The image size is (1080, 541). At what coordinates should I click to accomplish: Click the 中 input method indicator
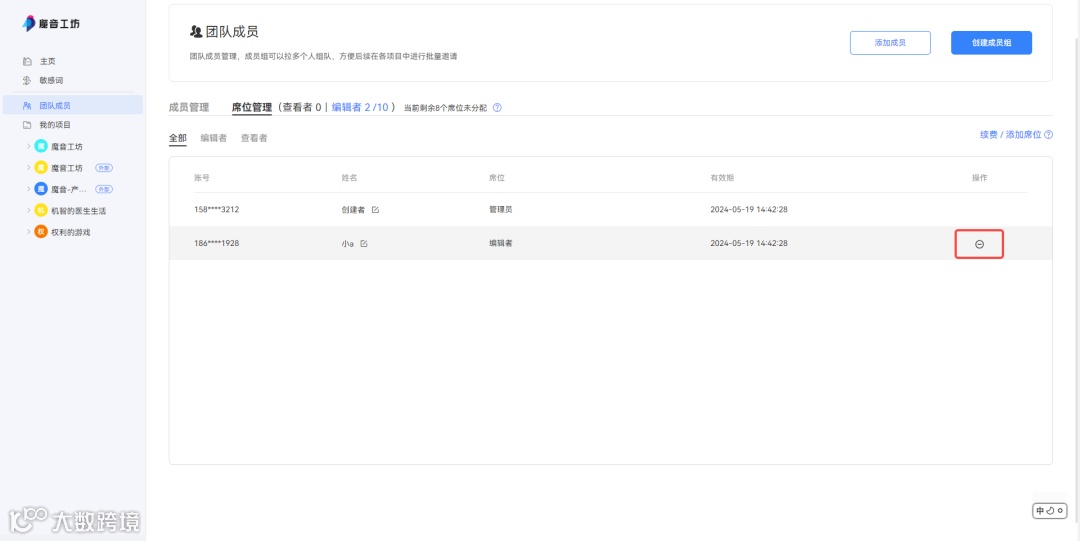tap(1040, 511)
